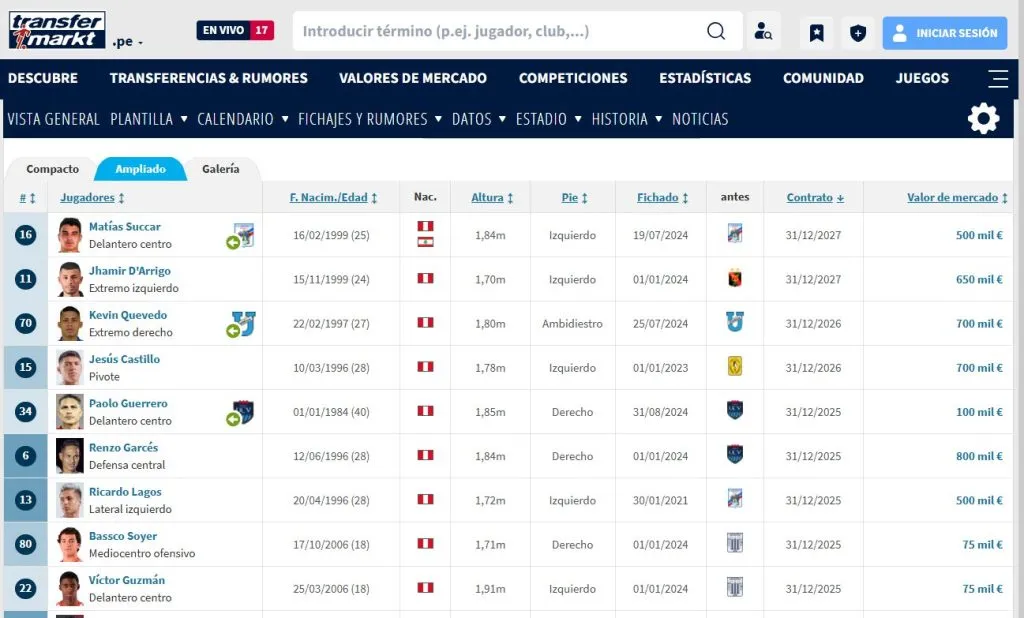Click the En Vivo live badge
This screenshot has width=1024, height=618.
click(235, 31)
